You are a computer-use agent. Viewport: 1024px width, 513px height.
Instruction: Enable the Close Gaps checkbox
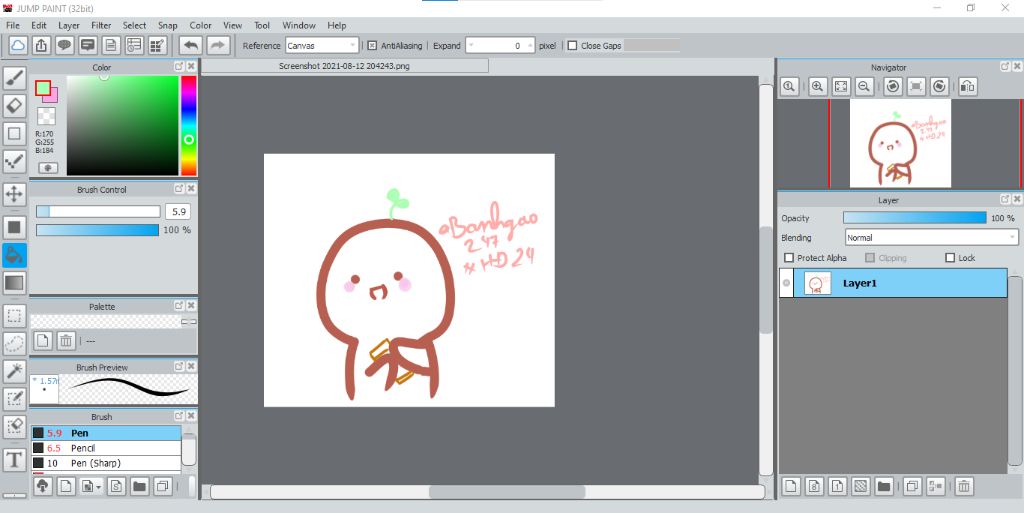coord(572,46)
